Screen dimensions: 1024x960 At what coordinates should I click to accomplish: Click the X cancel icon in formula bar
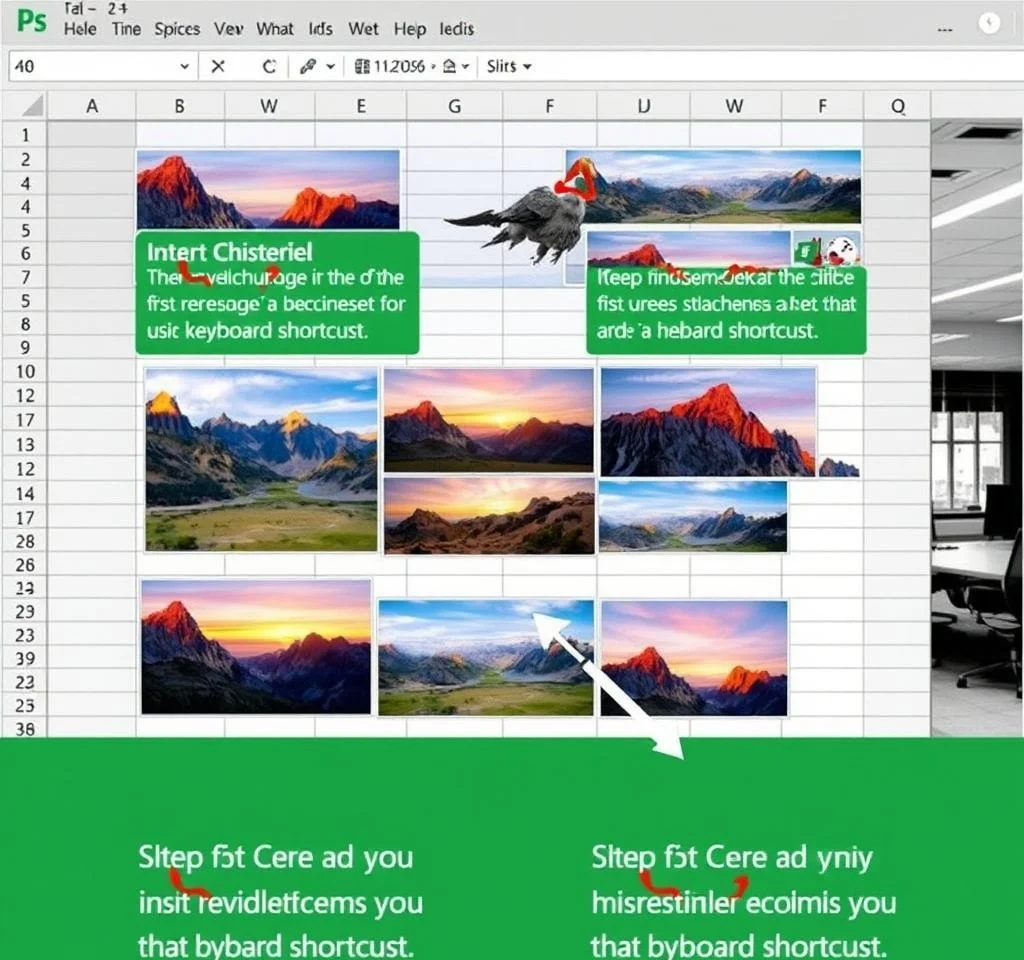point(217,67)
